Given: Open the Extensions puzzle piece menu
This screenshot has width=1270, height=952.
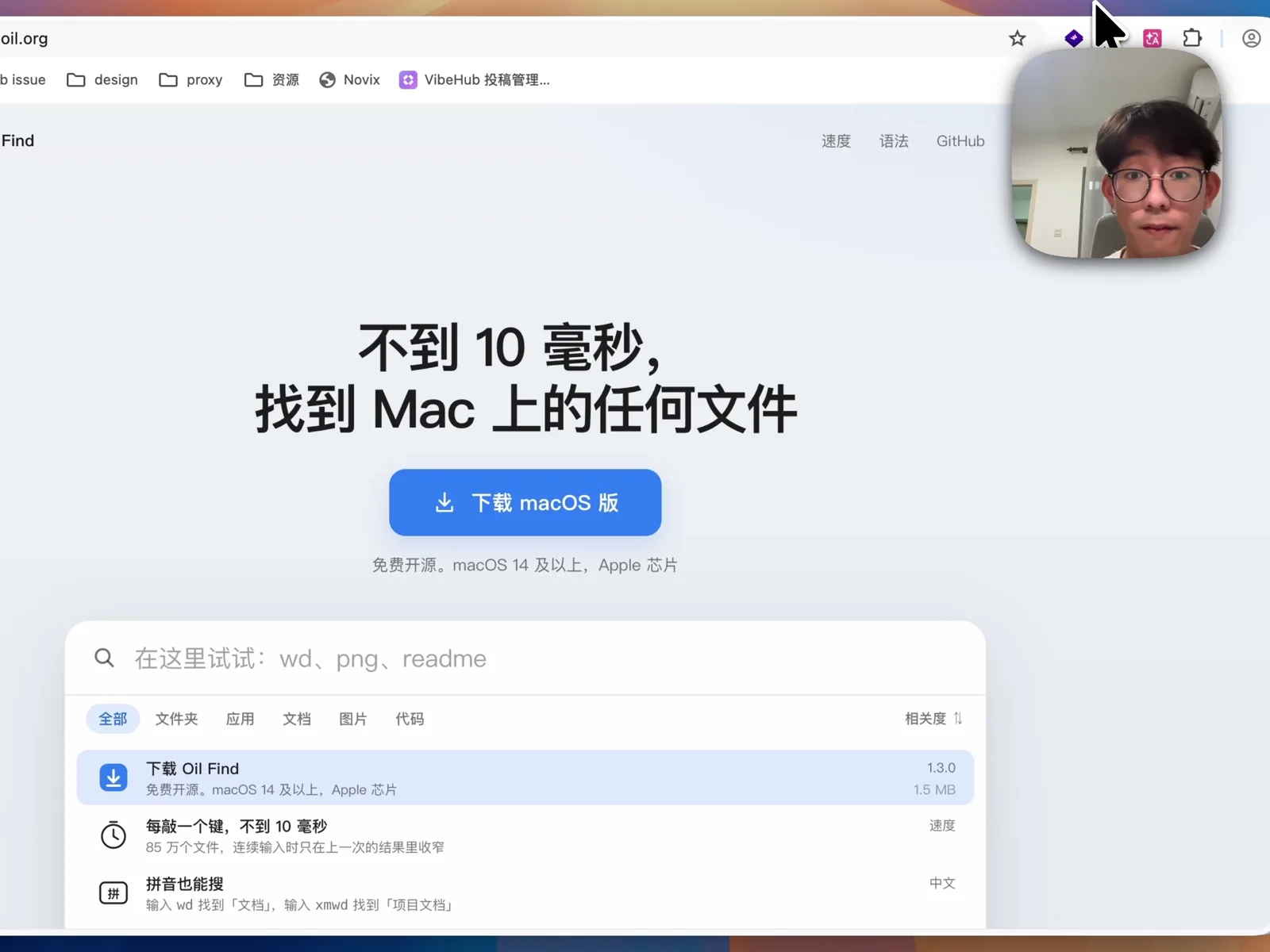Looking at the screenshot, I should click(1192, 38).
